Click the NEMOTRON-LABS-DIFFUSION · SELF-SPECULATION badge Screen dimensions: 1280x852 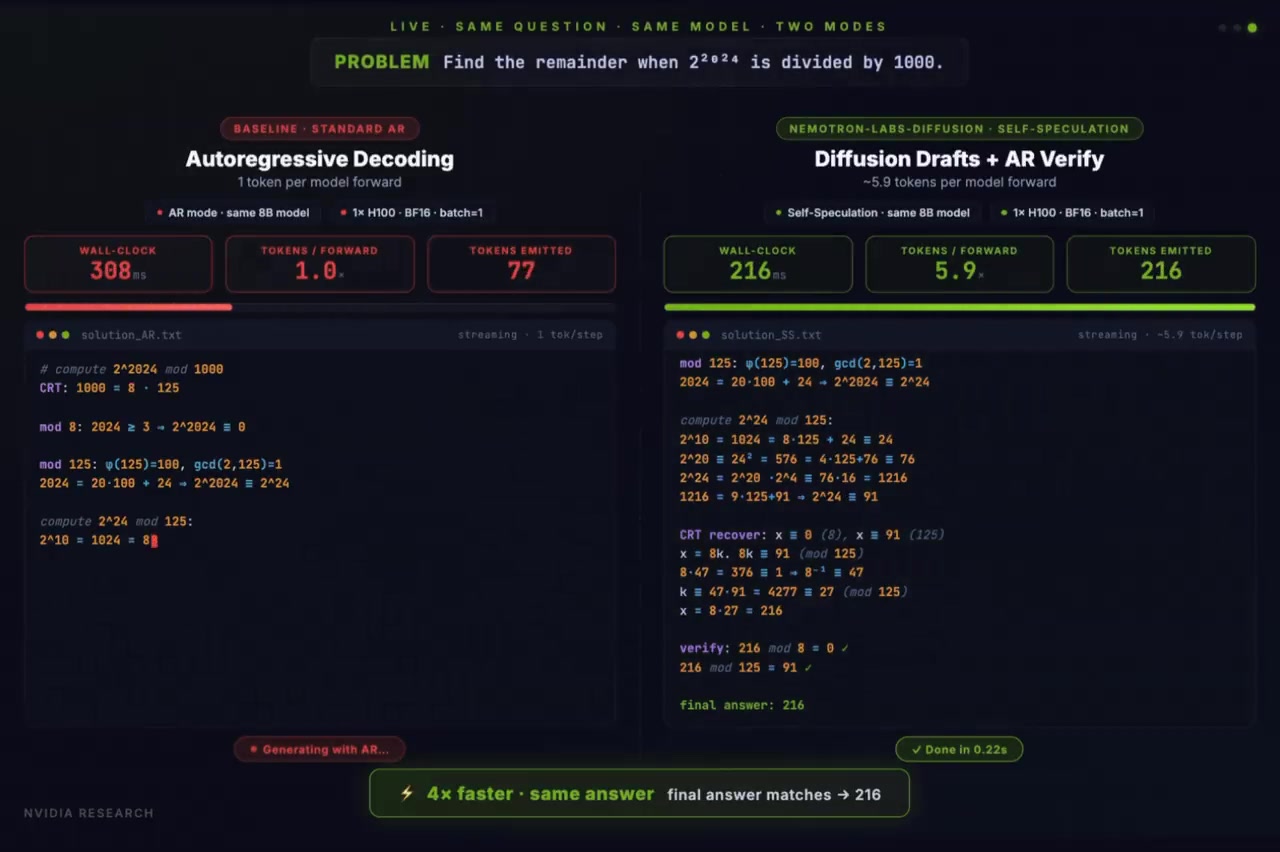959,129
